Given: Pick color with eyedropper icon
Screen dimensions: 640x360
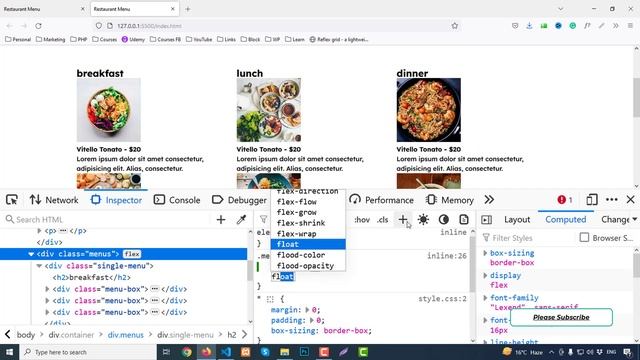Looking at the screenshot, I should (241, 220).
